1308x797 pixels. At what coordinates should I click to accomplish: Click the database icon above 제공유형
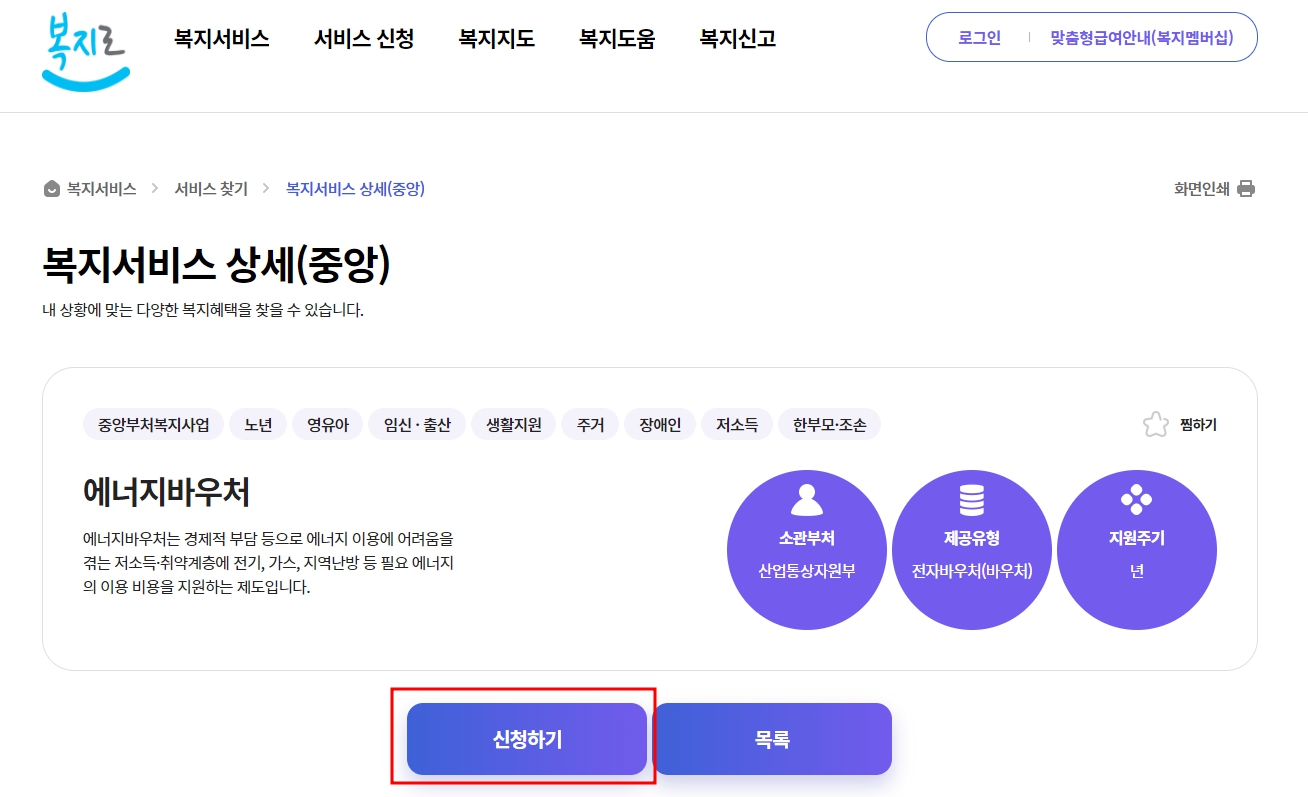[x=971, y=498]
